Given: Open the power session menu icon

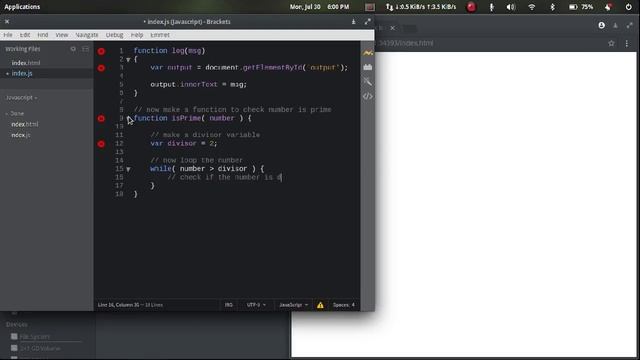Looking at the screenshot, I should click(x=628, y=7).
